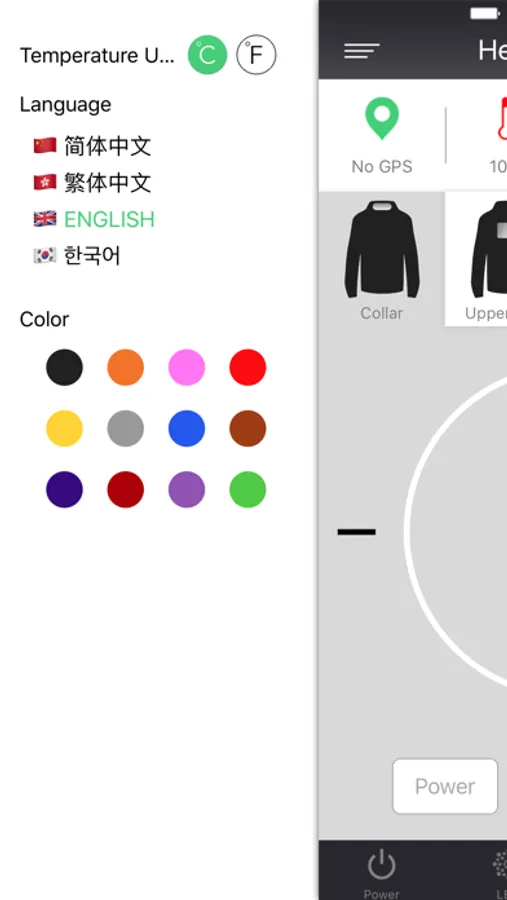The height and width of the screenshot is (900, 507).
Task: Open the Power tab in bottom bar
Action: tap(382, 874)
